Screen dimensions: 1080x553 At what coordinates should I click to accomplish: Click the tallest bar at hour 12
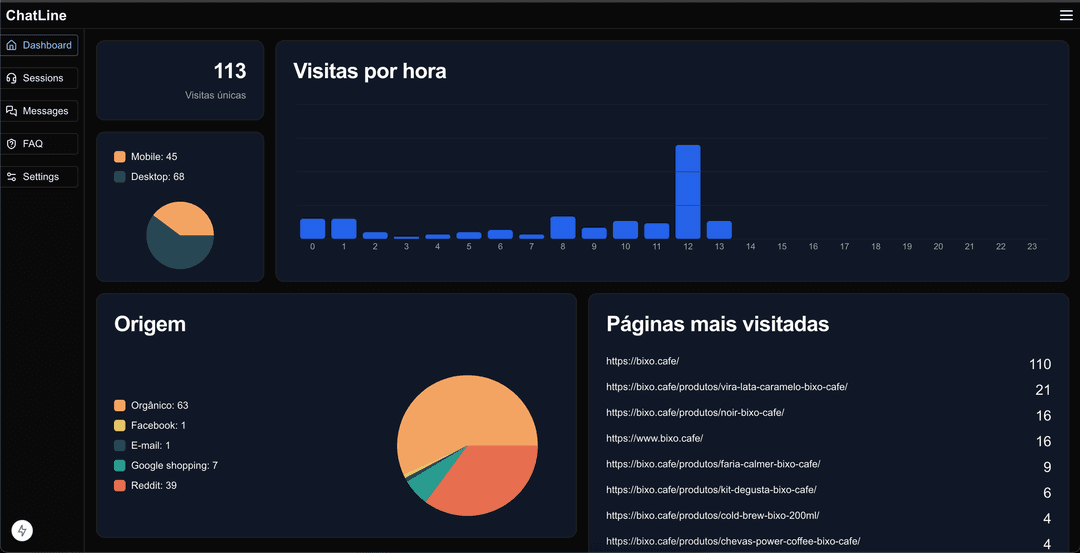pos(688,191)
